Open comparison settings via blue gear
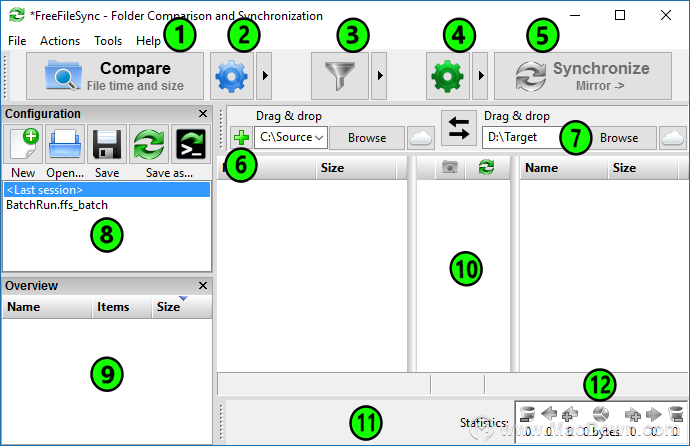This screenshot has height=446, width=690. 232,76
